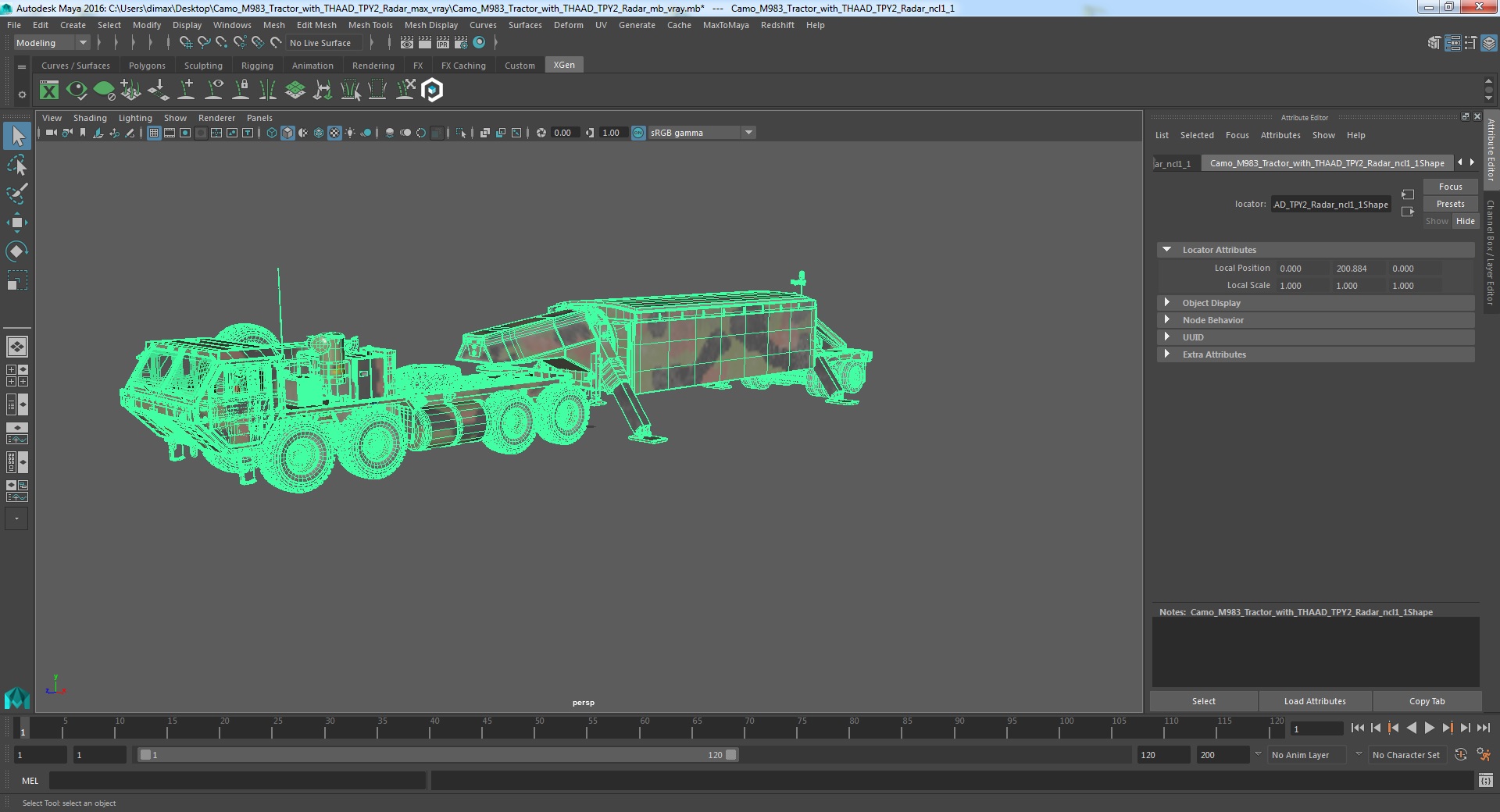
Task: Activate the Move tool
Action: point(17,223)
